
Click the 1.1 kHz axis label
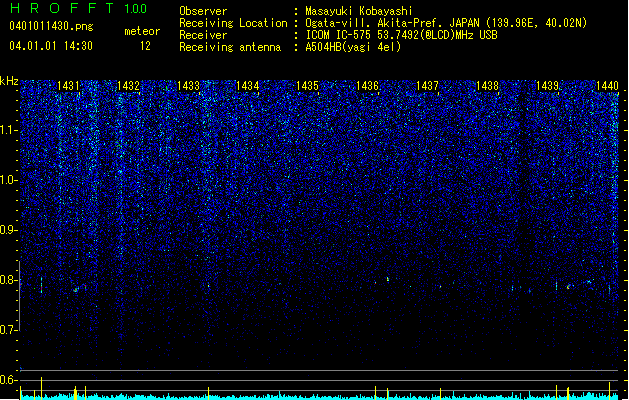(x=8, y=130)
